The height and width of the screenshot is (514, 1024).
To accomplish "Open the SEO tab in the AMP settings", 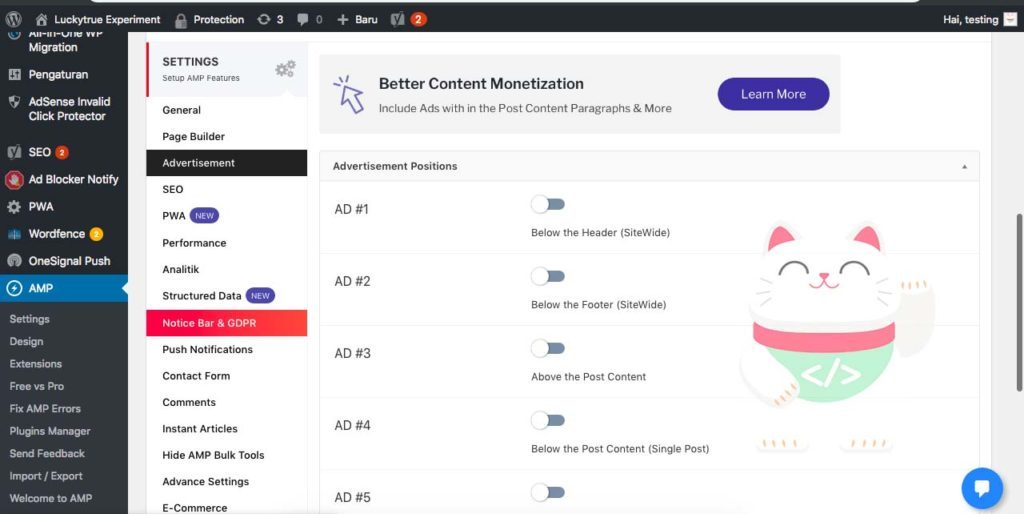I will pos(227,189).
